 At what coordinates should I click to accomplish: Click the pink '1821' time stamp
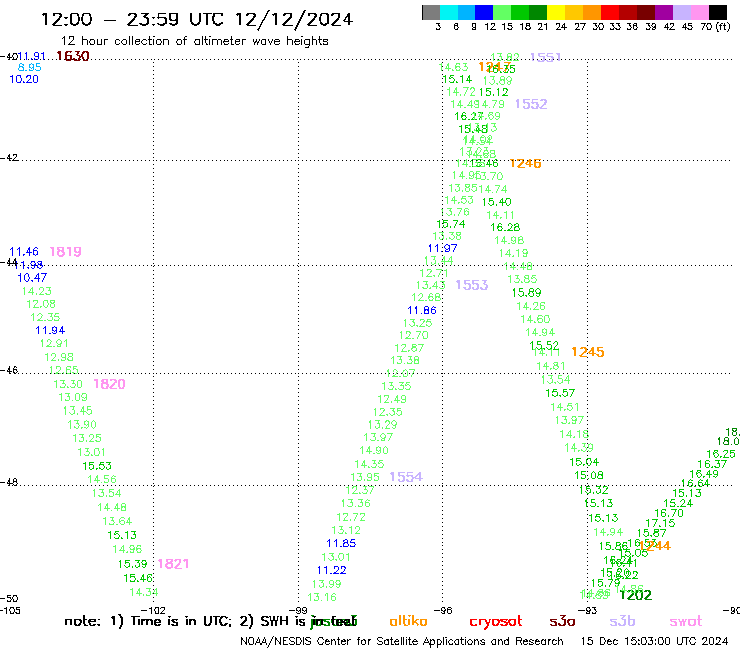[173, 564]
